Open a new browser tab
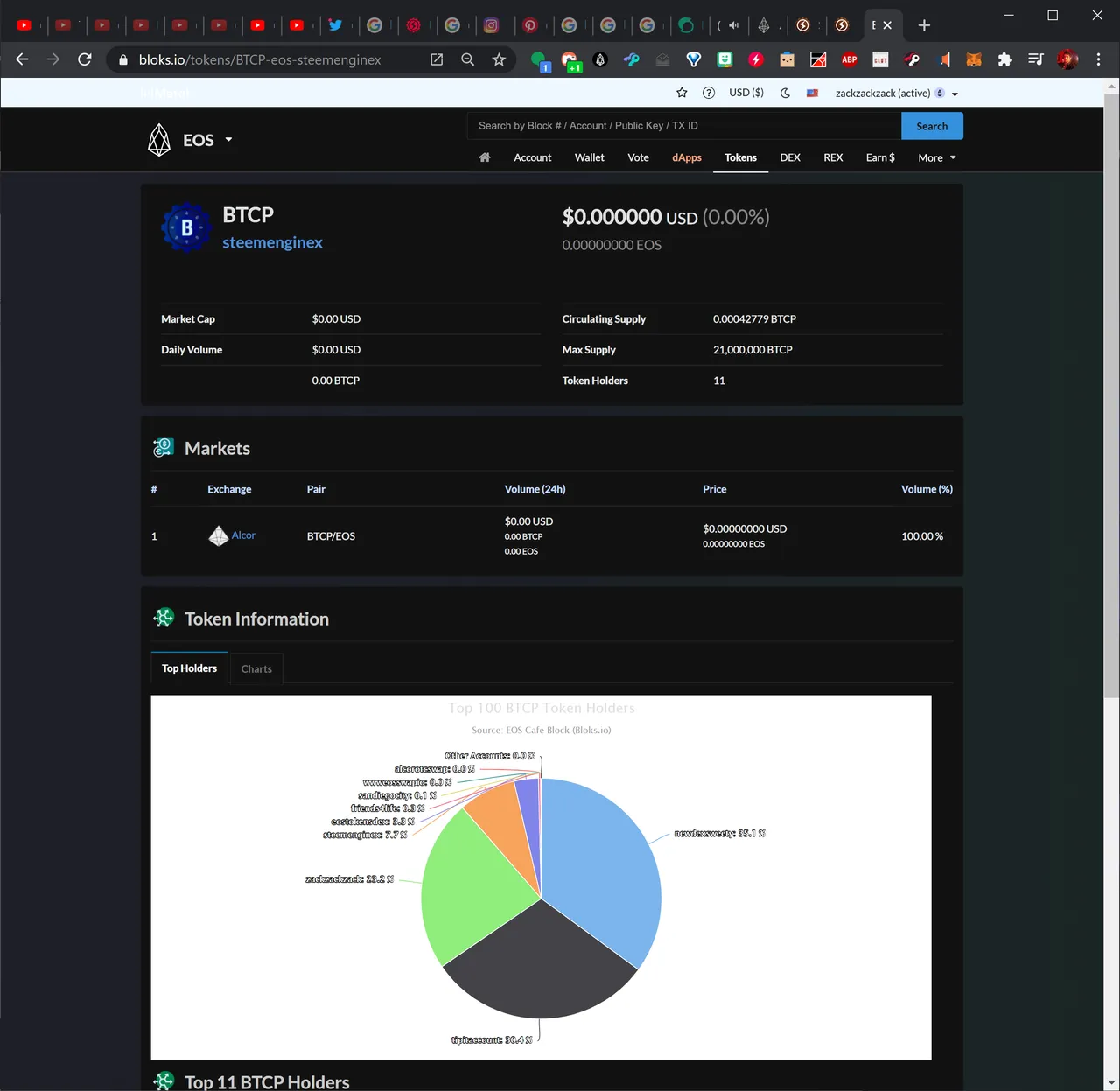Viewport: 1120px width, 1091px height. 924,25
